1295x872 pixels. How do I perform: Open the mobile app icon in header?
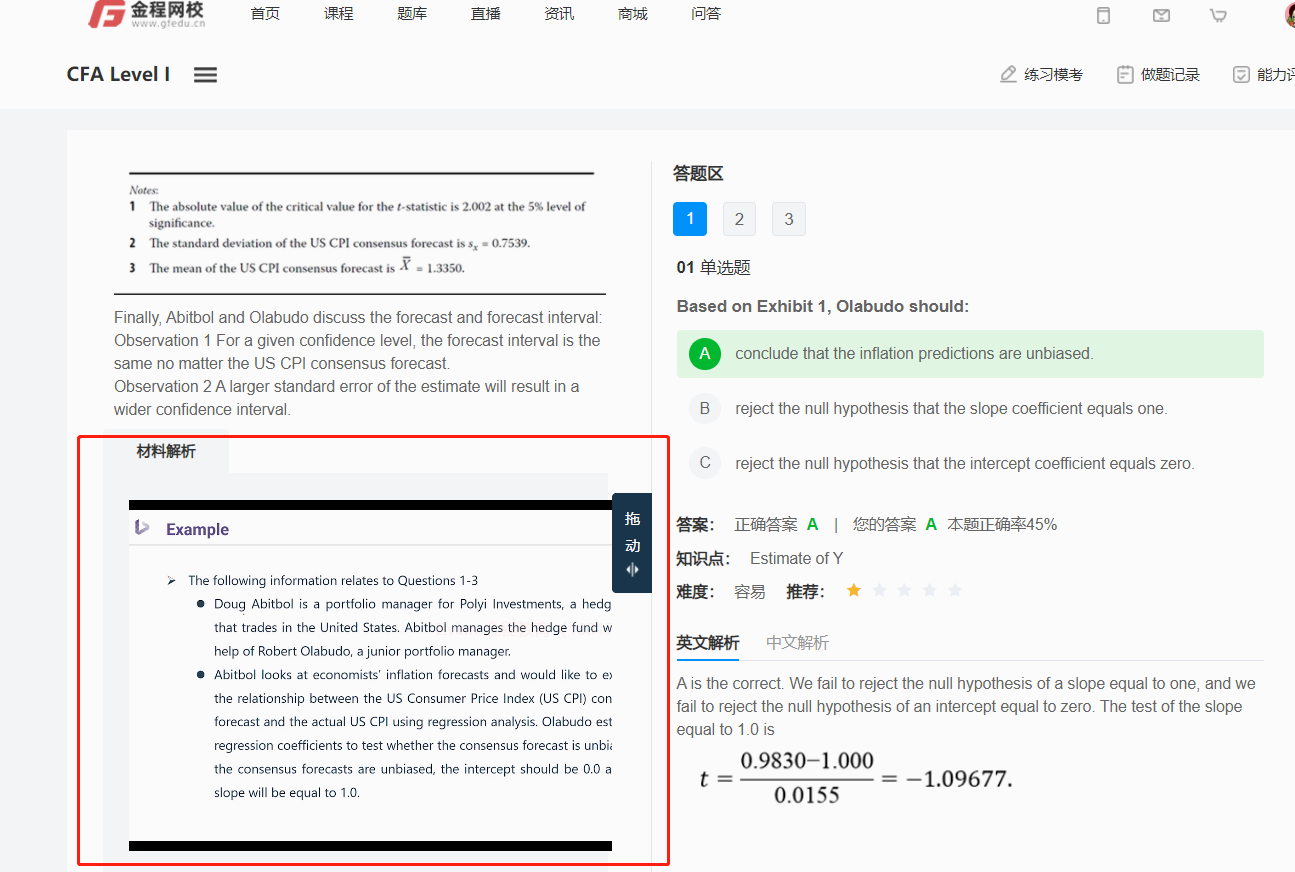1103,15
